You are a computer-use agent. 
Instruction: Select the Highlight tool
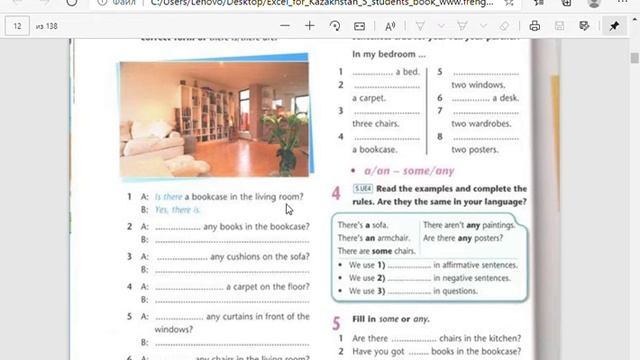(x=462, y=26)
